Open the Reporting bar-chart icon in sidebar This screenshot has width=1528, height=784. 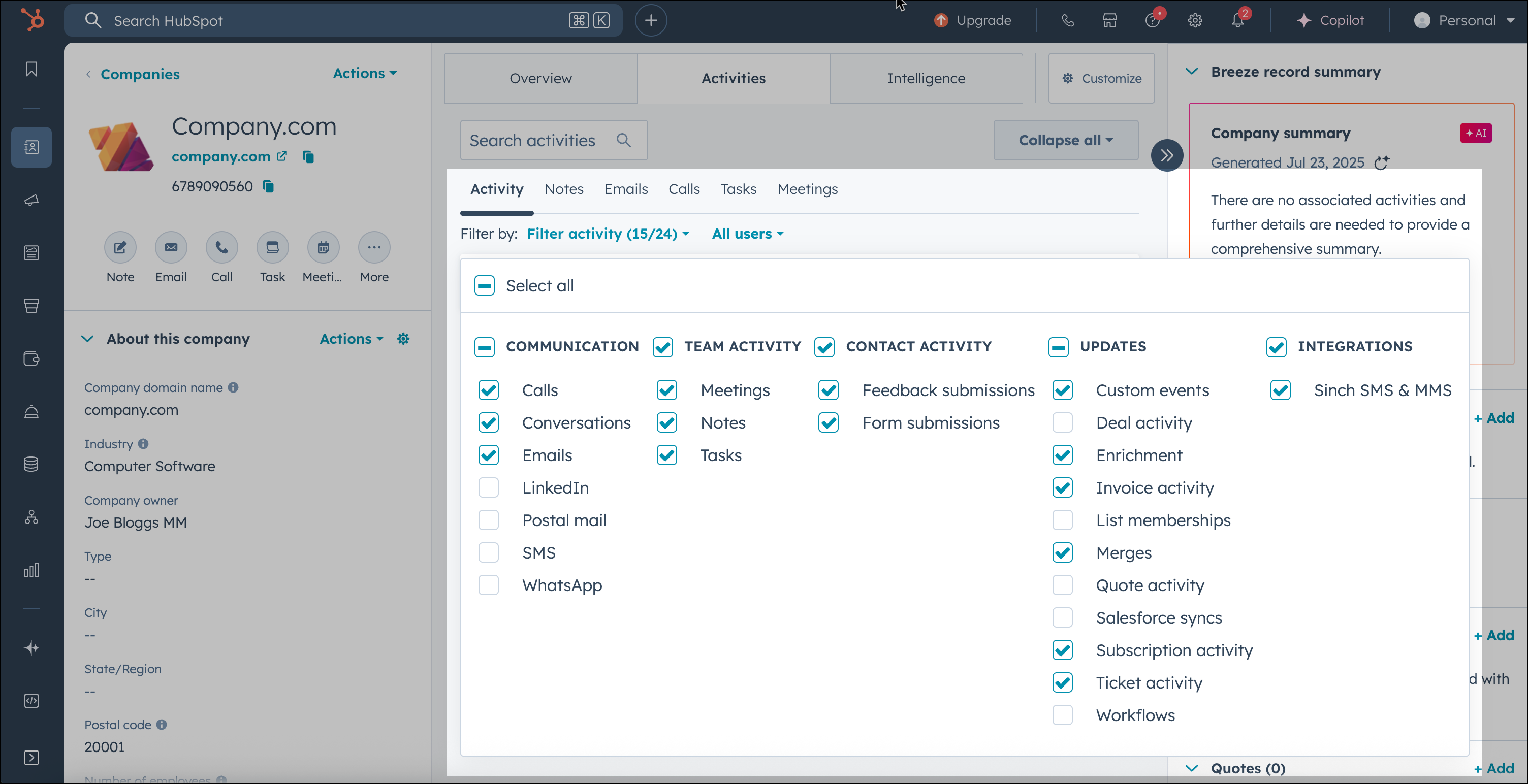click(x=31, y=570)
